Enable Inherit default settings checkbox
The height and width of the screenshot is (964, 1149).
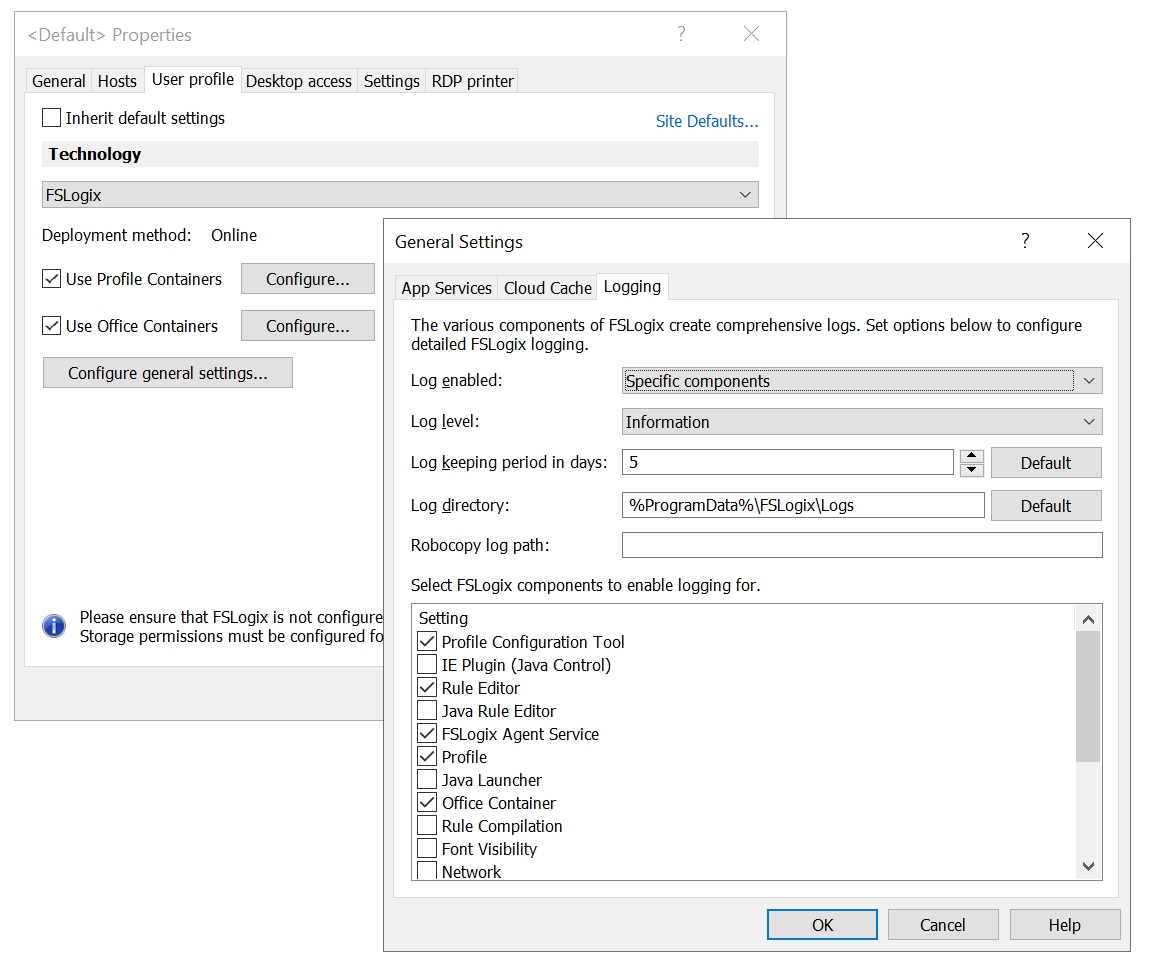click(52, 118)
